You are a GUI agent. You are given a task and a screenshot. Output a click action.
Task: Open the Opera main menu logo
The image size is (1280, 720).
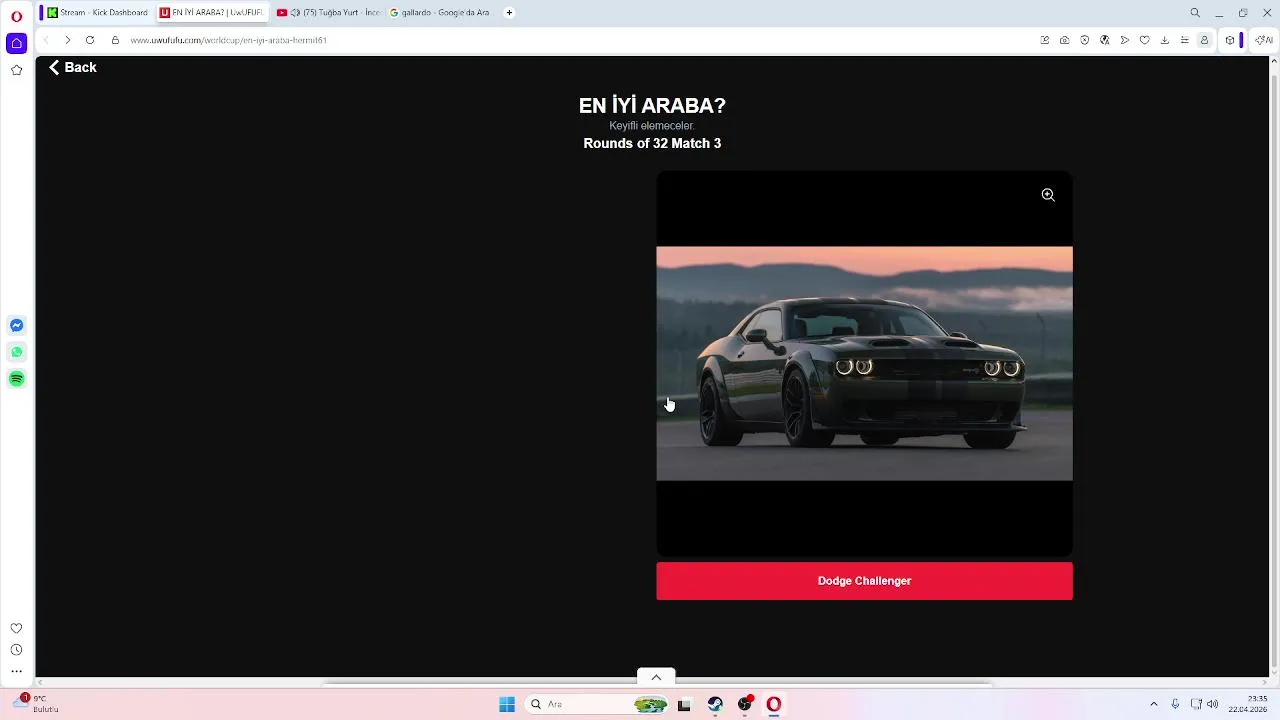[16, 16]
